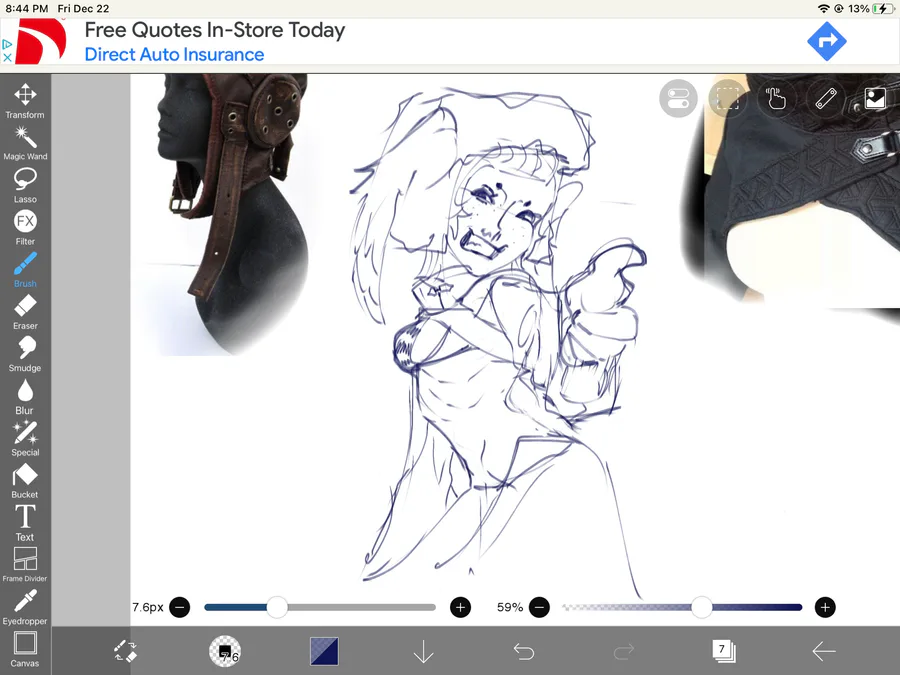The image size is (900, 675).
Task: Decrease brush size with minus button
Action: (x=180, y=607)
